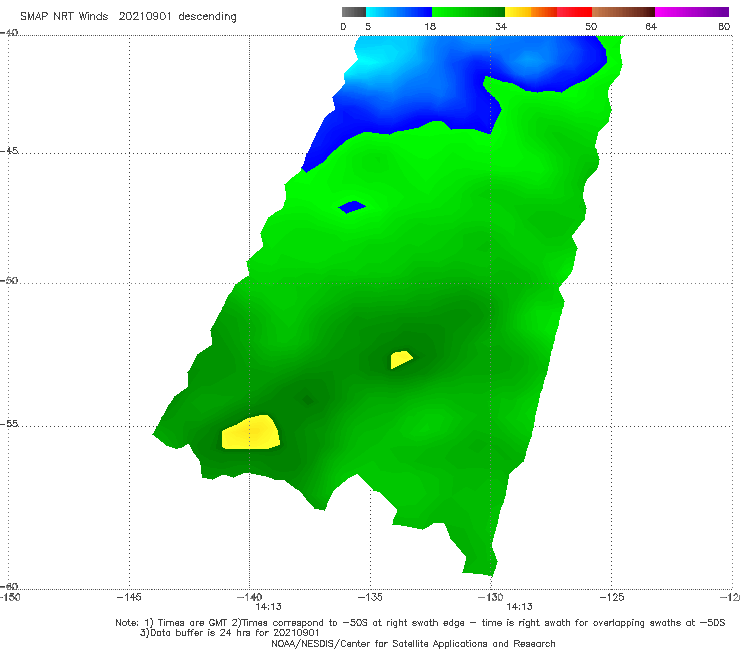This screenshot has width=740, height=650.
Task: Click the 'SMAP NRT Winds' title text
Action: pos(64,16)
